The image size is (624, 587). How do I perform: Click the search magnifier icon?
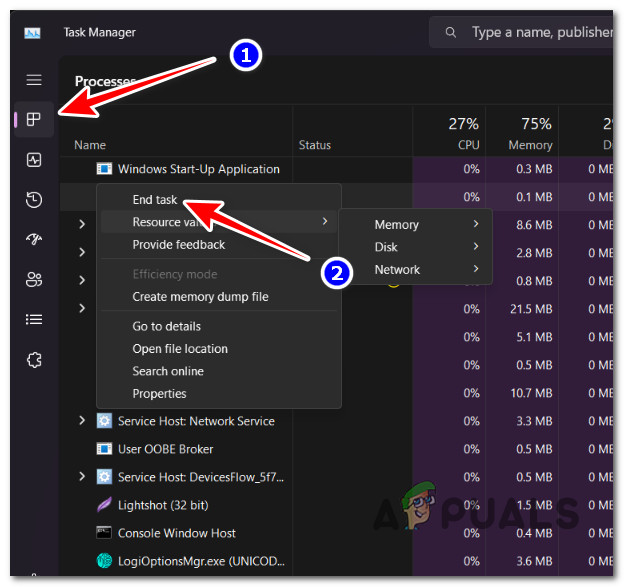click(450, 32)
